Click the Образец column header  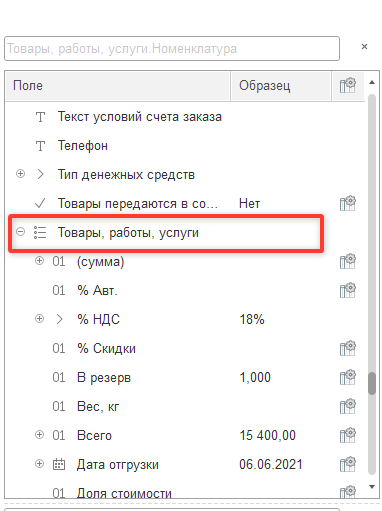(x=281, y=86)
